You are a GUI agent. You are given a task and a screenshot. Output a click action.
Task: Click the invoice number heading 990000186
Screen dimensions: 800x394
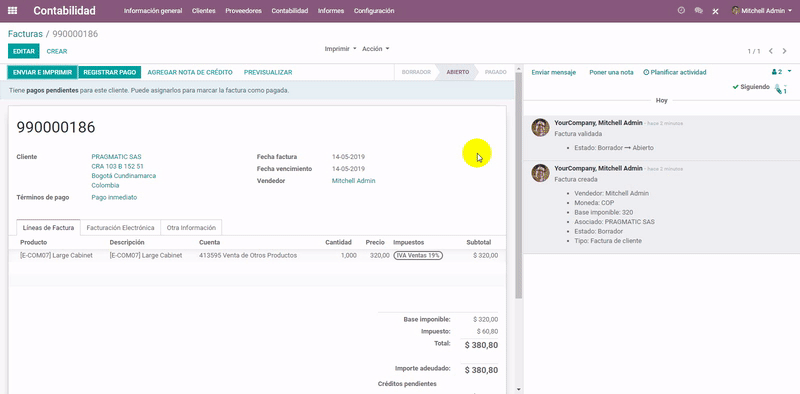tap(56, 128)
